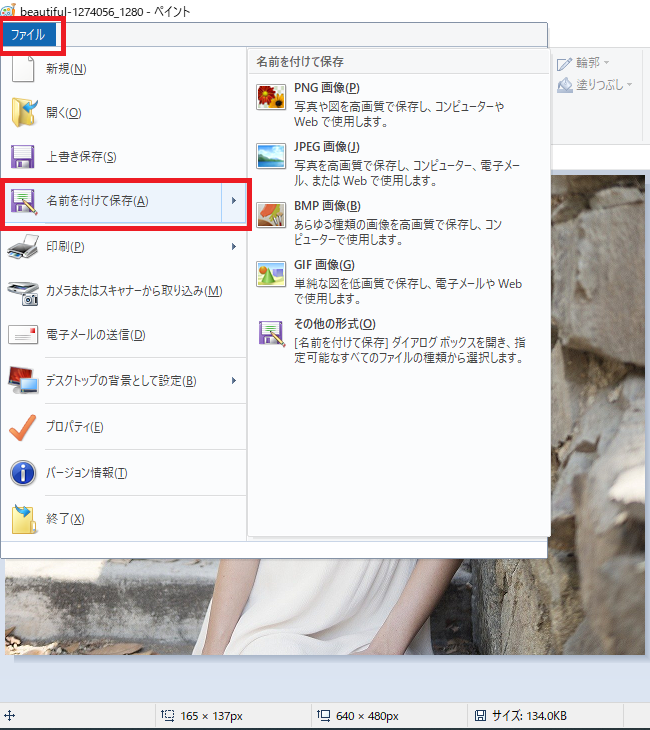Click the 電子メールの送信(D) envelope icon
Image resolution: width=650 pixels, height=730 pixels.
tap(23, 335)
